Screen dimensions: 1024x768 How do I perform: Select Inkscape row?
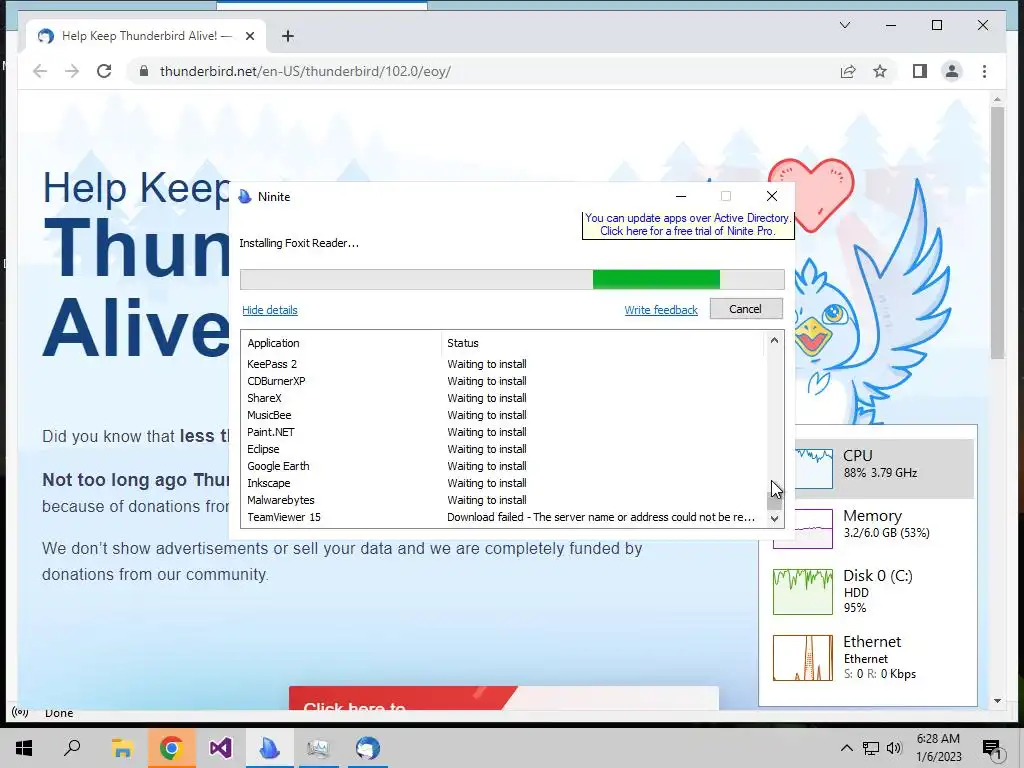[503, 483]
